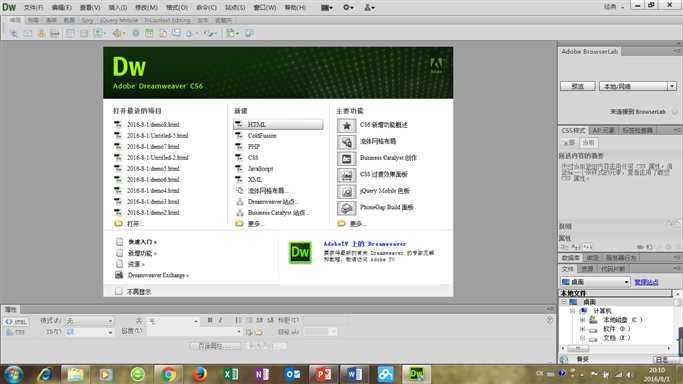This screenshot has height=384, width=683.
Task: Expand the 本地磁盘 (C:) tree node
Action: coord(582,320)
